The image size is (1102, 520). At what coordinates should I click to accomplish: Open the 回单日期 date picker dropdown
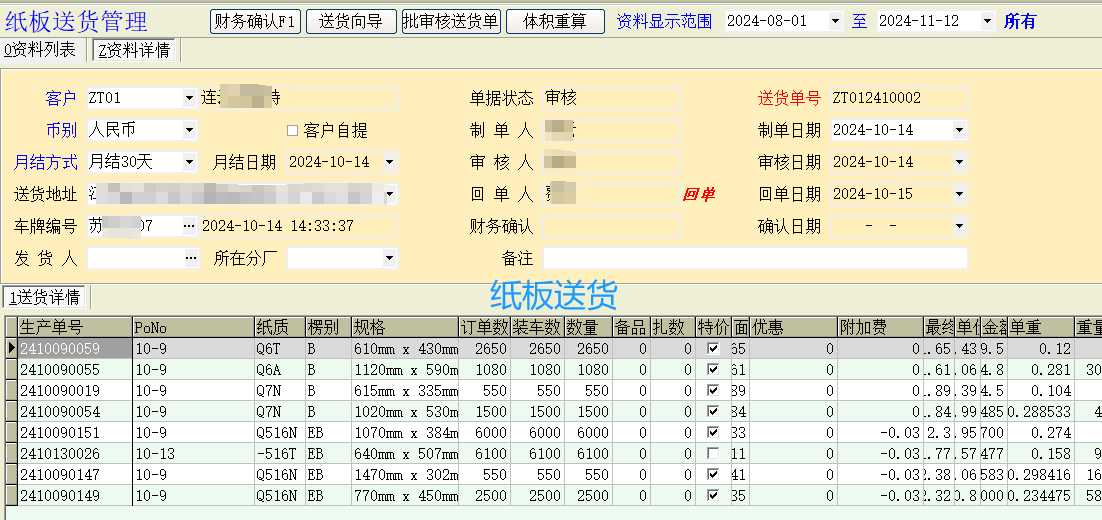pos(959,194)
